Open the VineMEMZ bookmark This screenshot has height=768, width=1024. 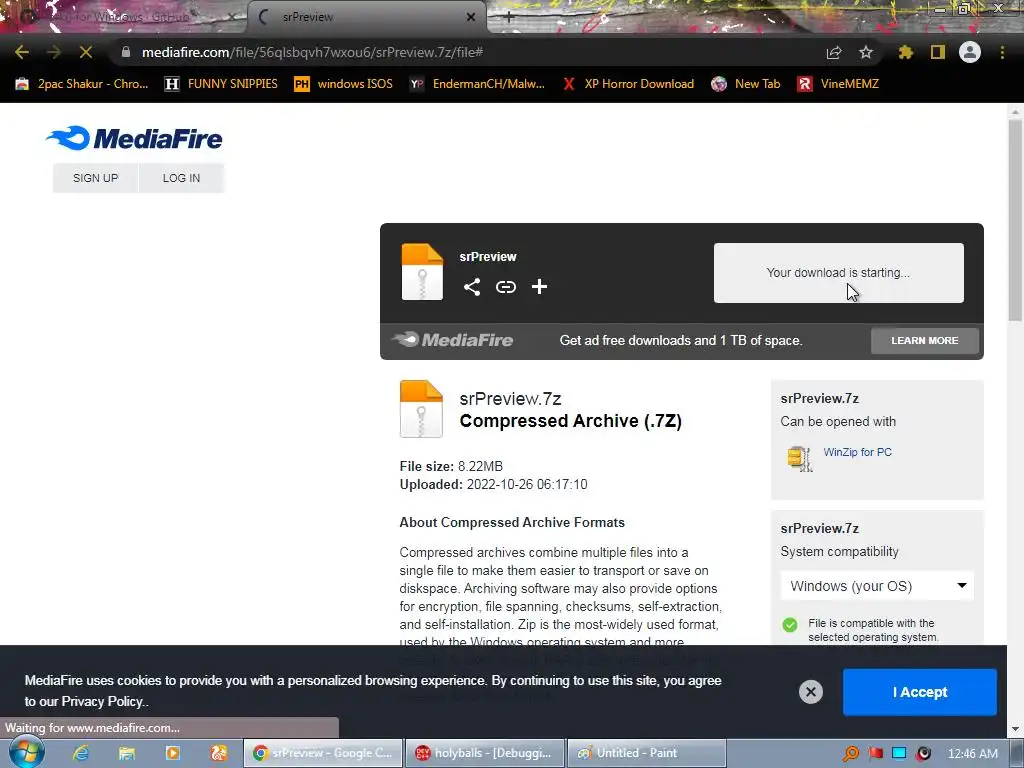839,84
